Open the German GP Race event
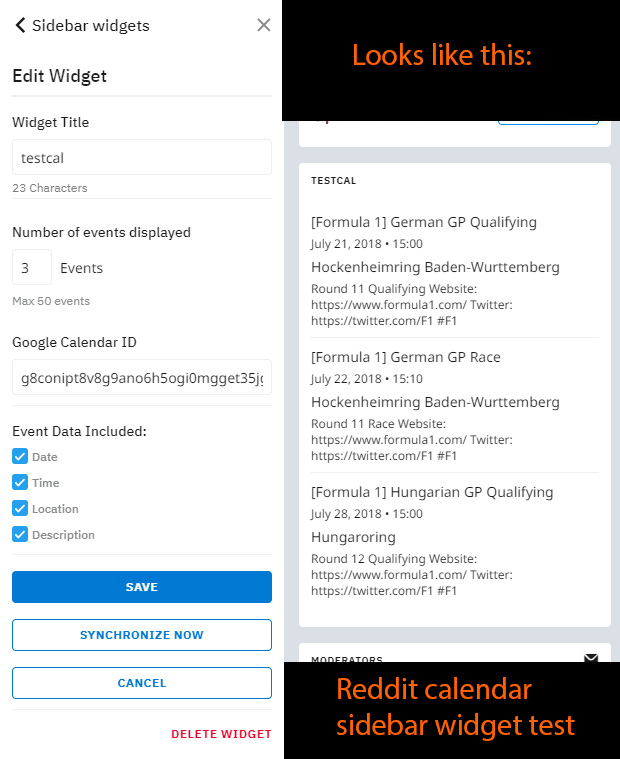 click(x=406, y=357)
